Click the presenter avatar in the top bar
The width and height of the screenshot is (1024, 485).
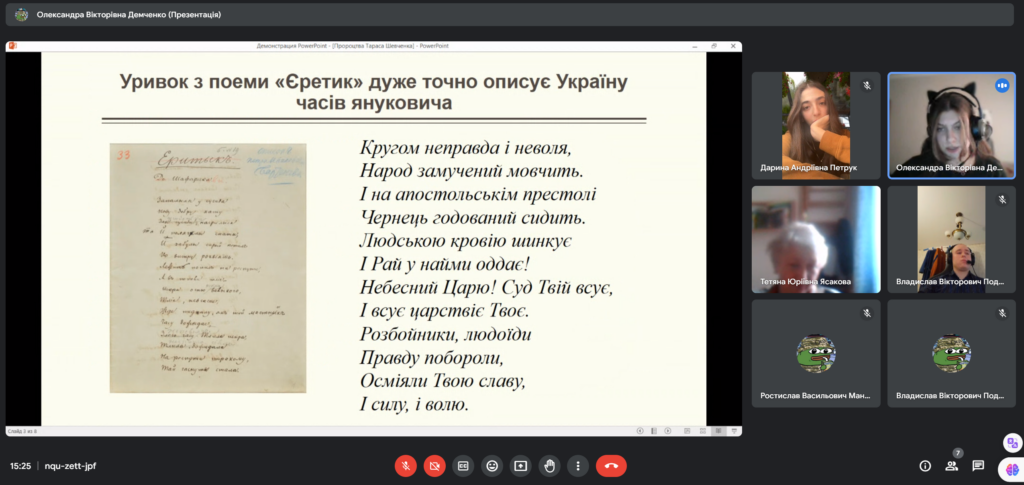21,15
